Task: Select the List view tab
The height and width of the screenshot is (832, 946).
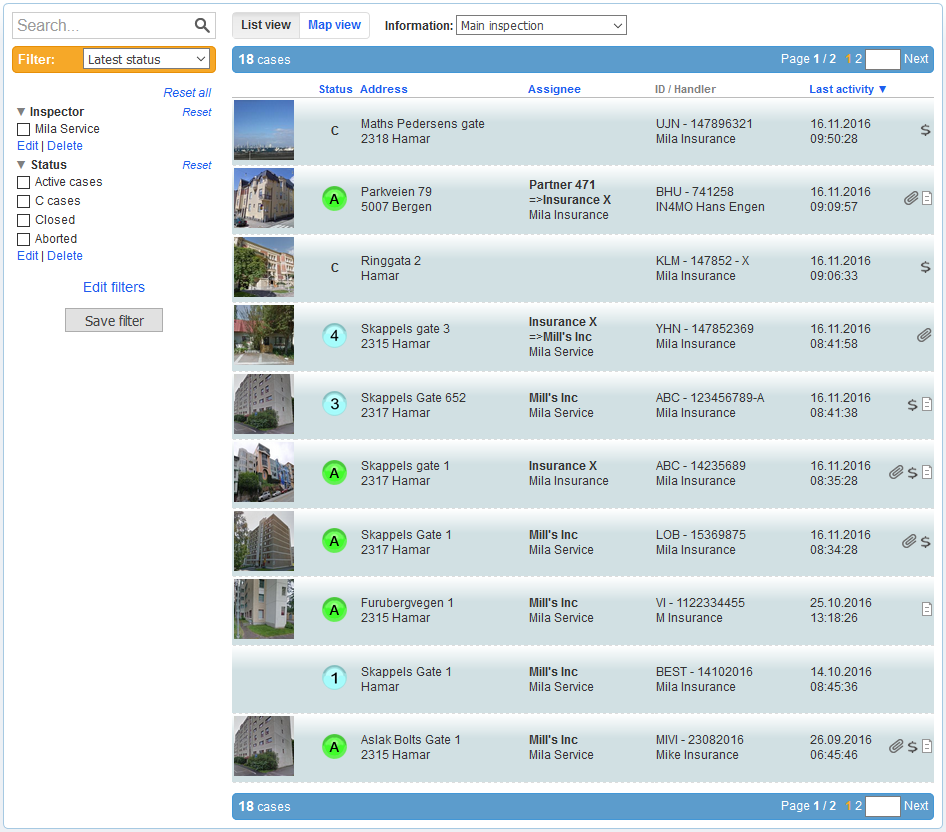Action: (x=266, y=25)
